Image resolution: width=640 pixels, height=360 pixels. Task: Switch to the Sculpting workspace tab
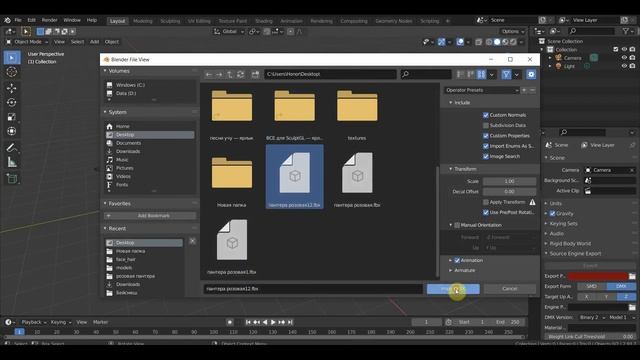(170, 21)
